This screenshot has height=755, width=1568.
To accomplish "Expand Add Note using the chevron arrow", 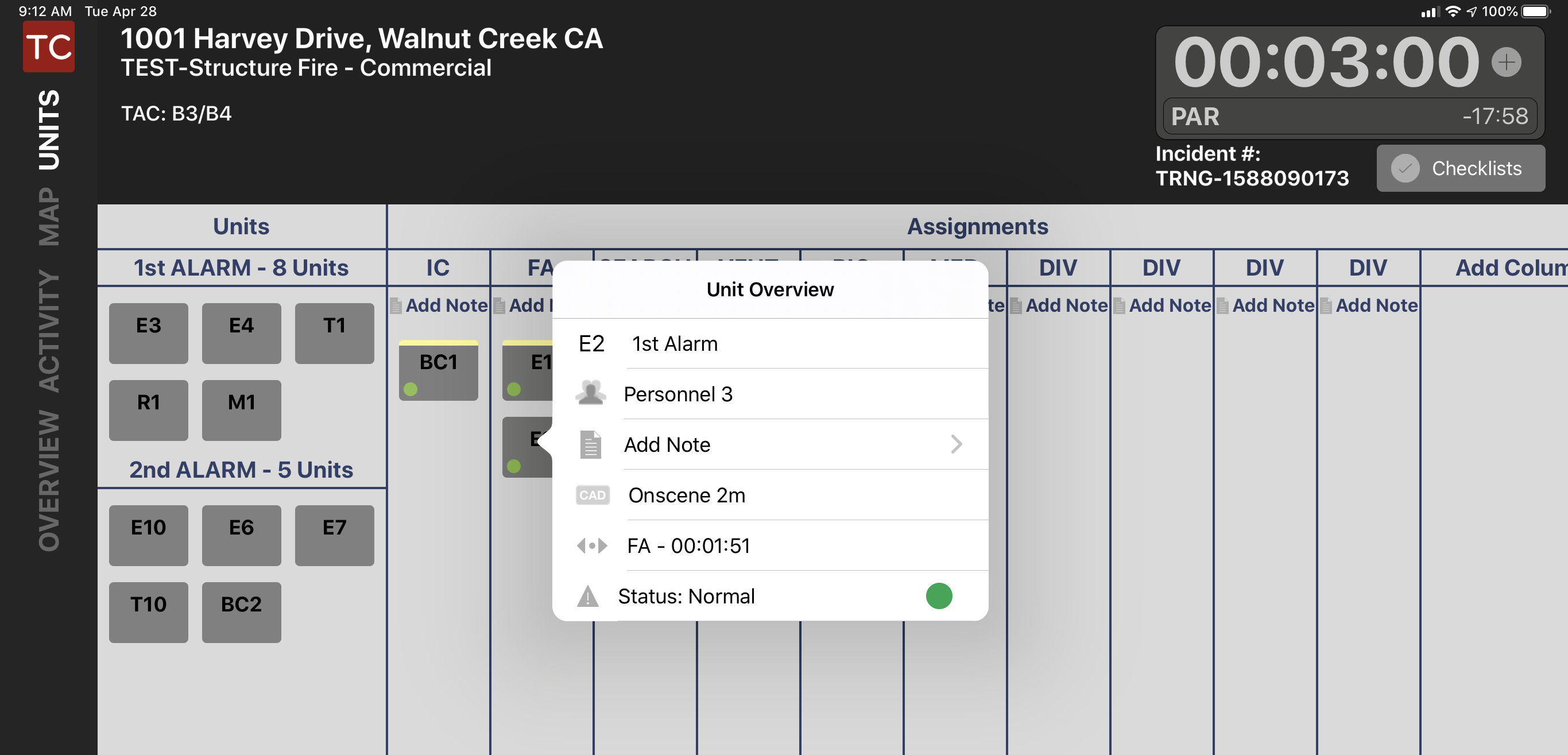I will [957, 444].
